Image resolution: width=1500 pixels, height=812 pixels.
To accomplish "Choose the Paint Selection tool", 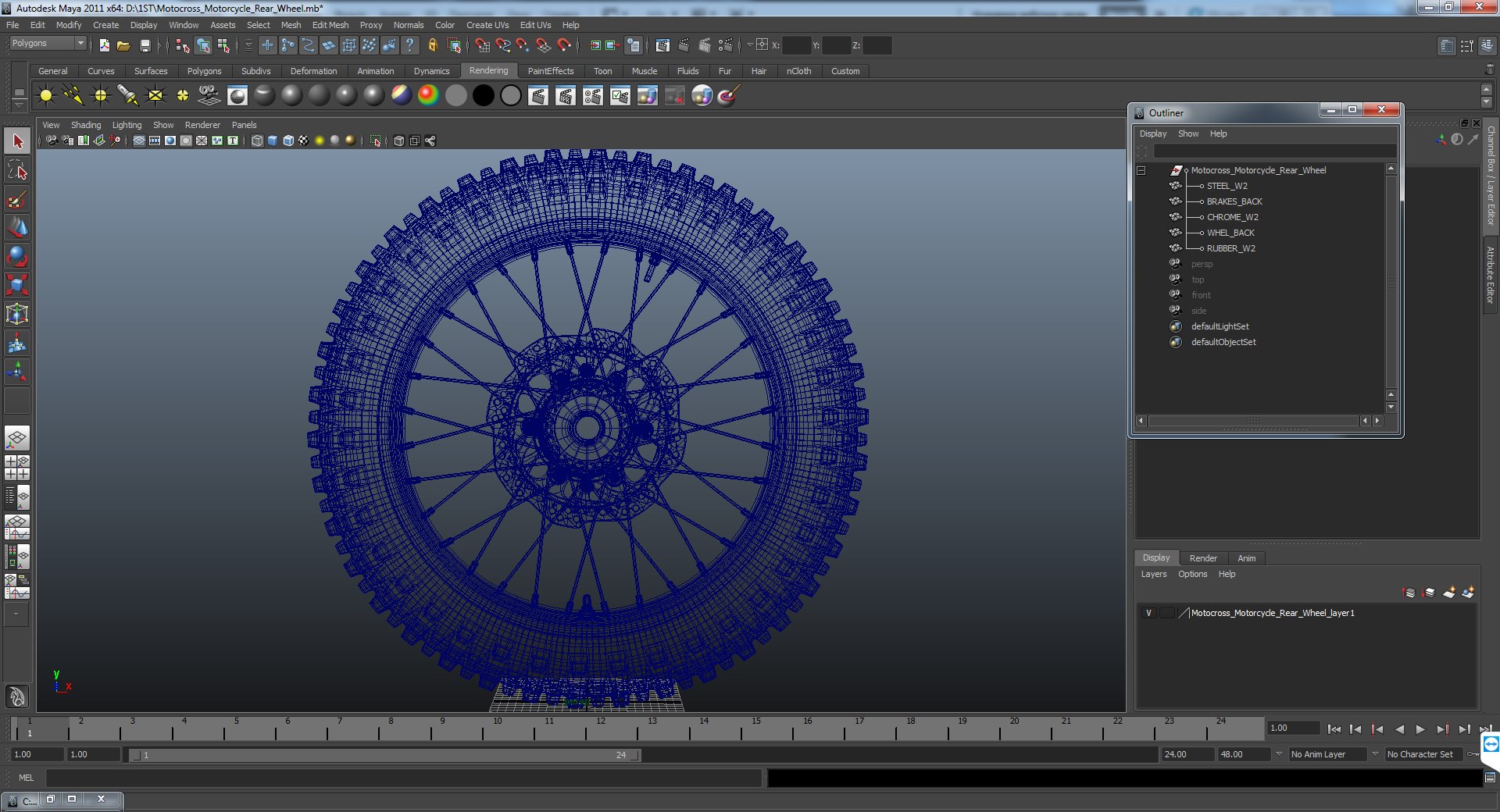I will [x=17, y=199].
